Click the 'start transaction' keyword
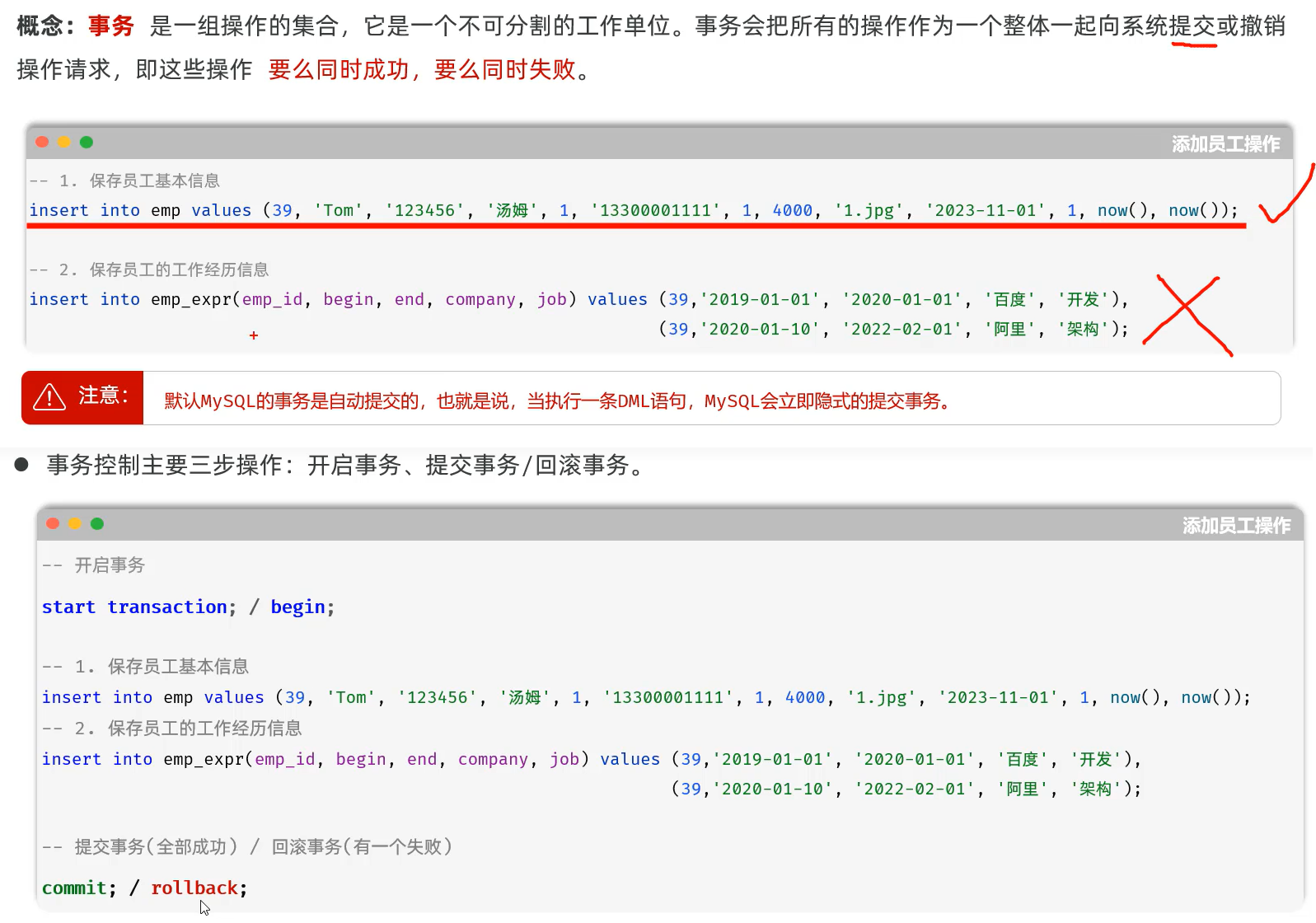1316x923 pixels. tap(134, 607)
